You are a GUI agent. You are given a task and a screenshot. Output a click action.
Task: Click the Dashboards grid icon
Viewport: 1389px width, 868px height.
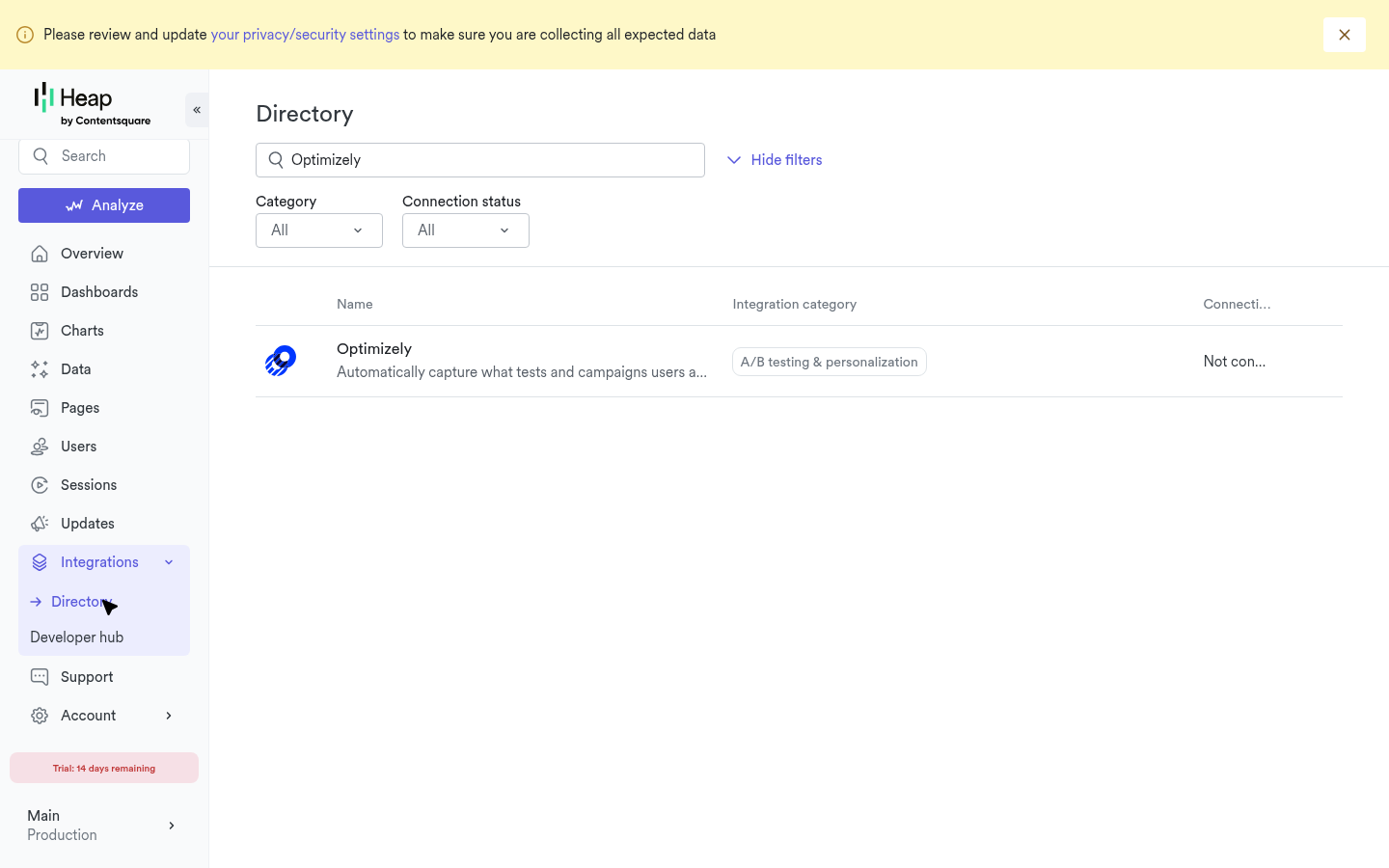point(40,292)
